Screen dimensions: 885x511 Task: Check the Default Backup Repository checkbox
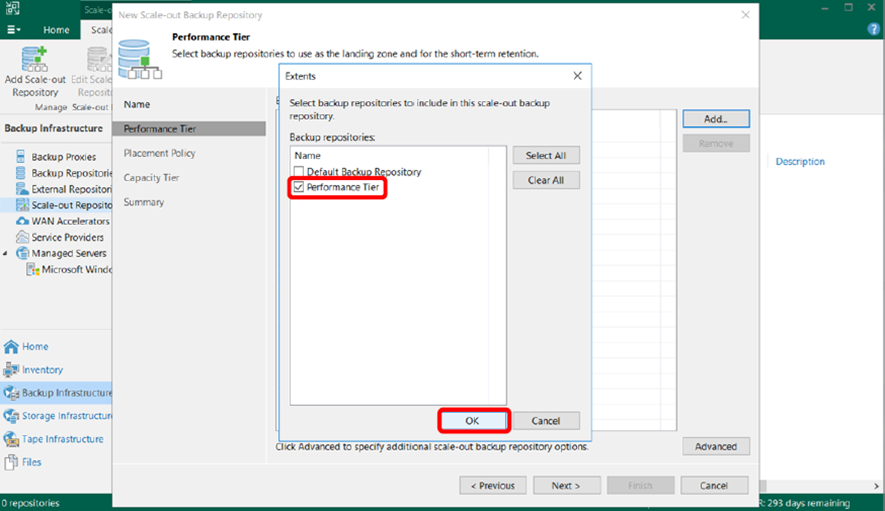click(x=299, y=172)
